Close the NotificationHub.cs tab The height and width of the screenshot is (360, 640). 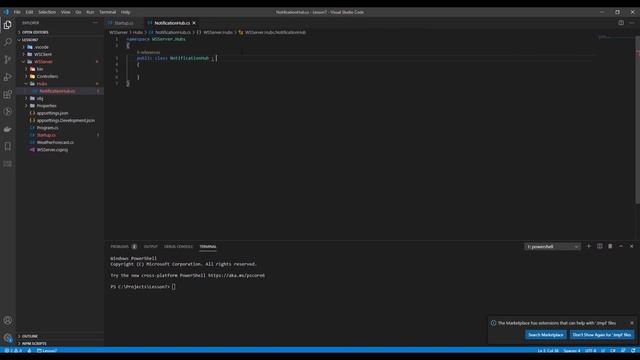coord(194,23)
